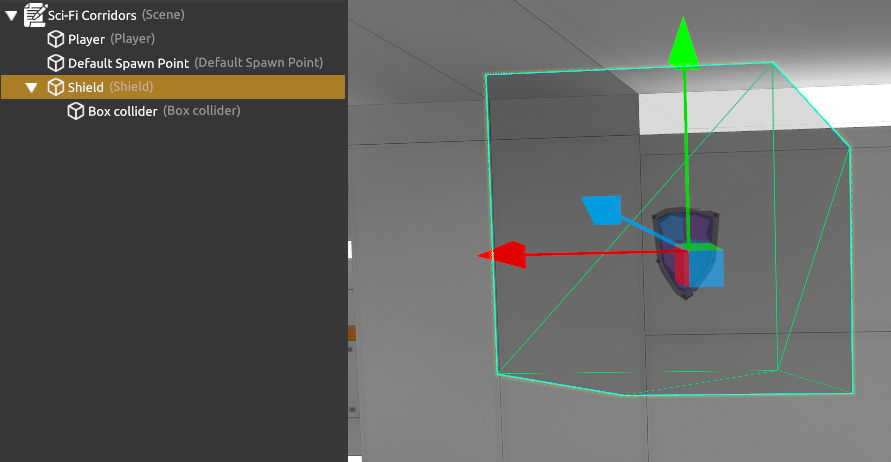Select the Box collider child node

(x=122, y=111)
